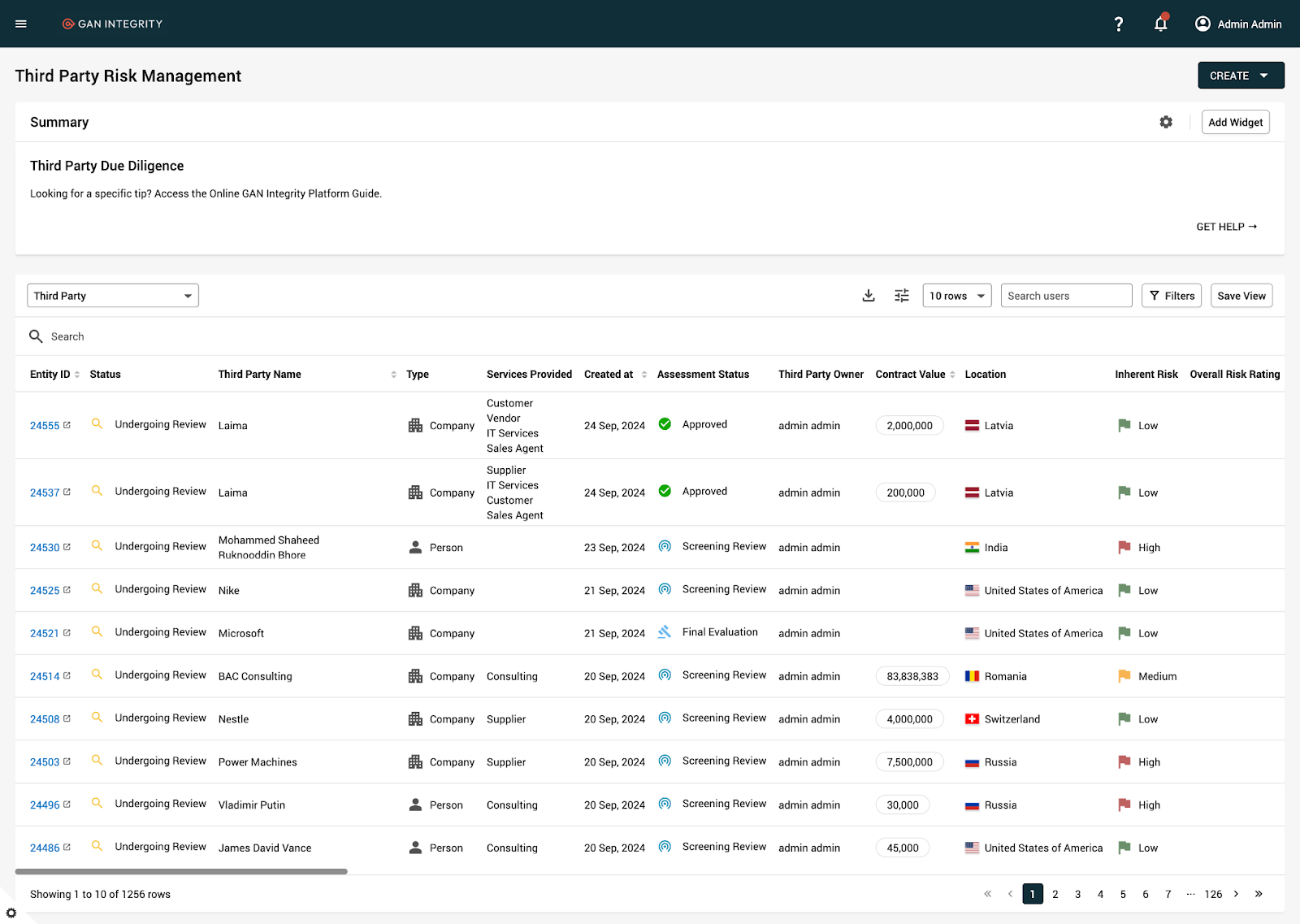The height and width of the screenshot is (924, 1300).
Task: Click contract value 2,000,000 chip
Action: [910, 425]
